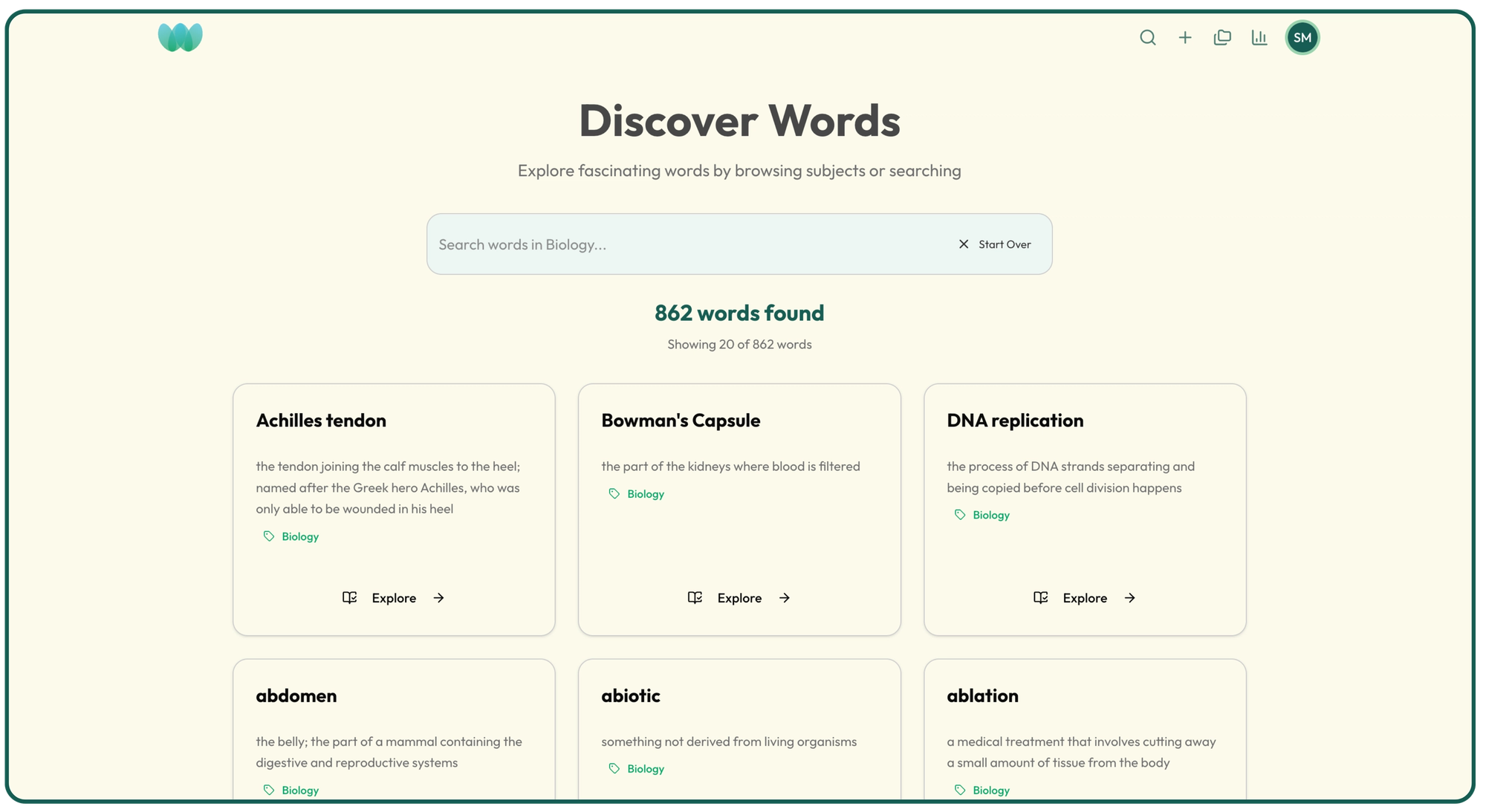Open the ablation word card title
Image resolution: width=1486 pixels, height=812 pixels.
click(982, 695)
